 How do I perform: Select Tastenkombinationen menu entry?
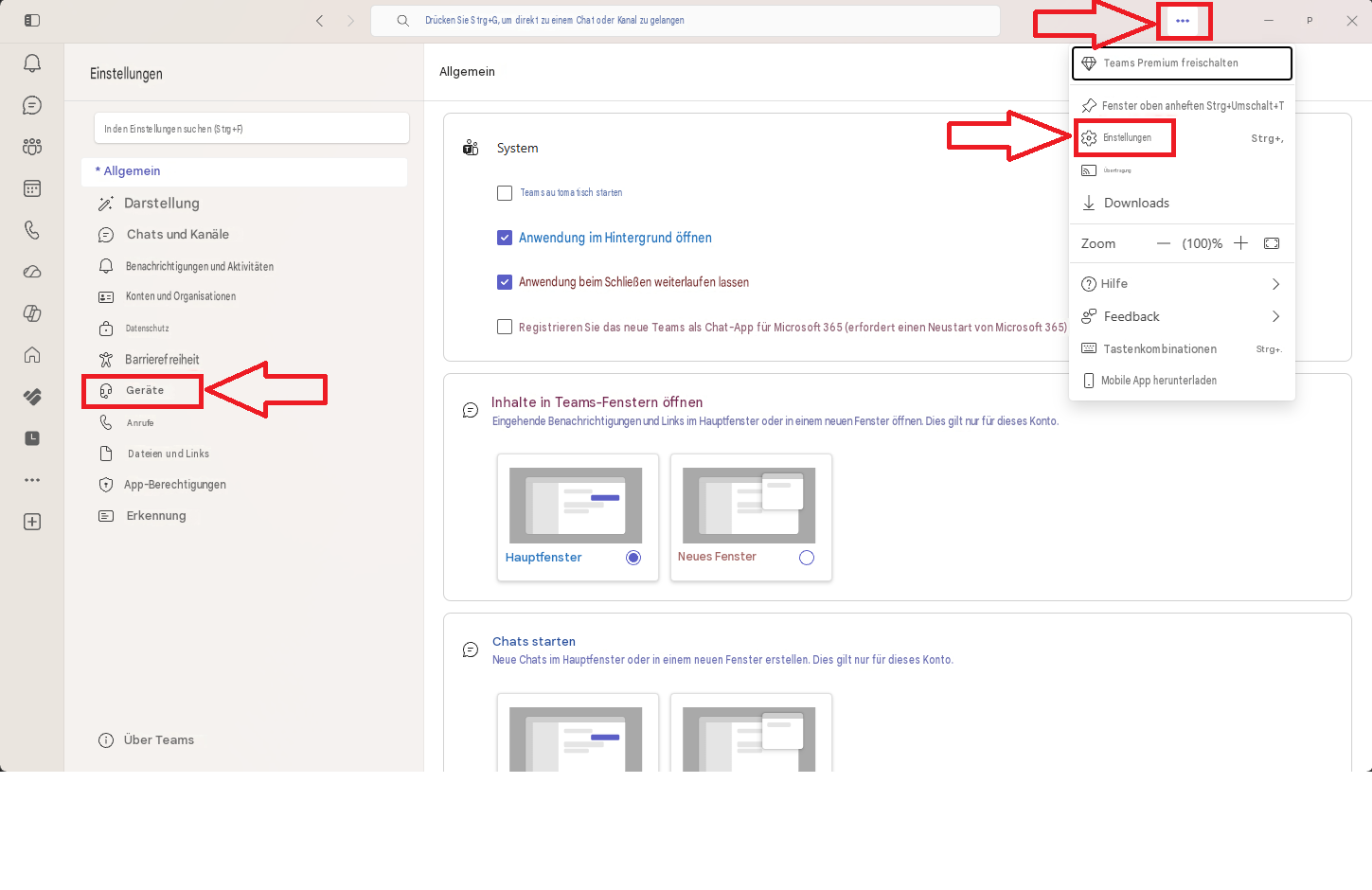coord(1182,348)
